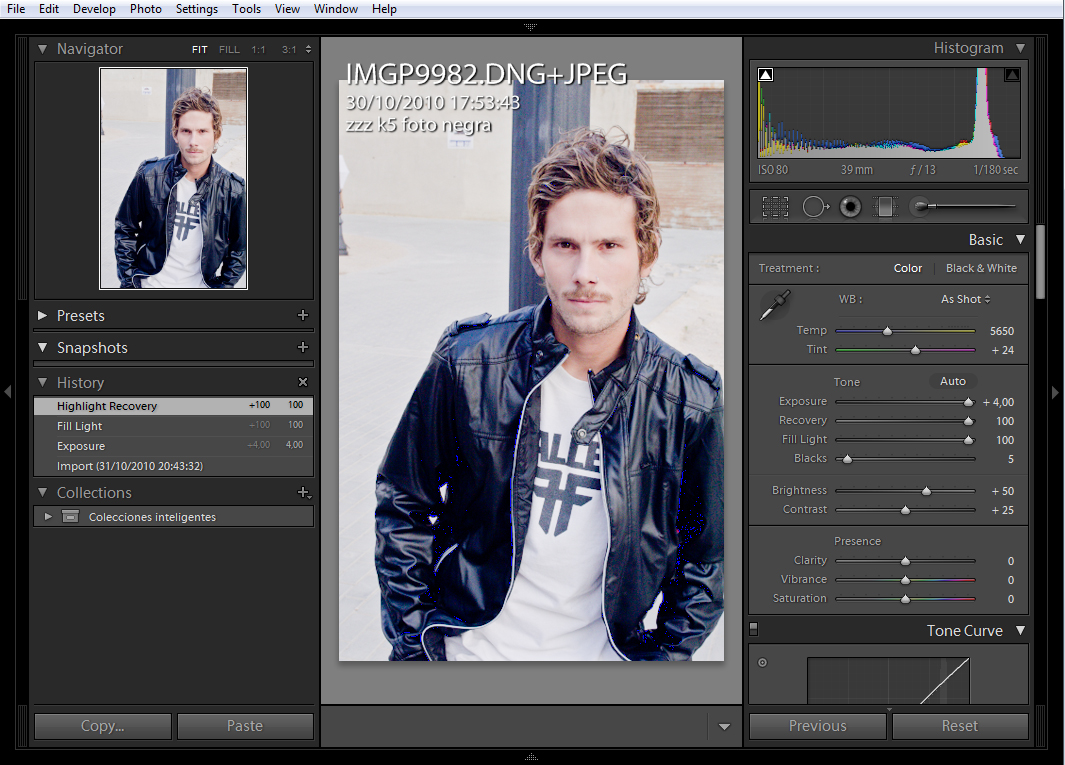
Task: Select the Crop Overlay tool
Action: 775,207
